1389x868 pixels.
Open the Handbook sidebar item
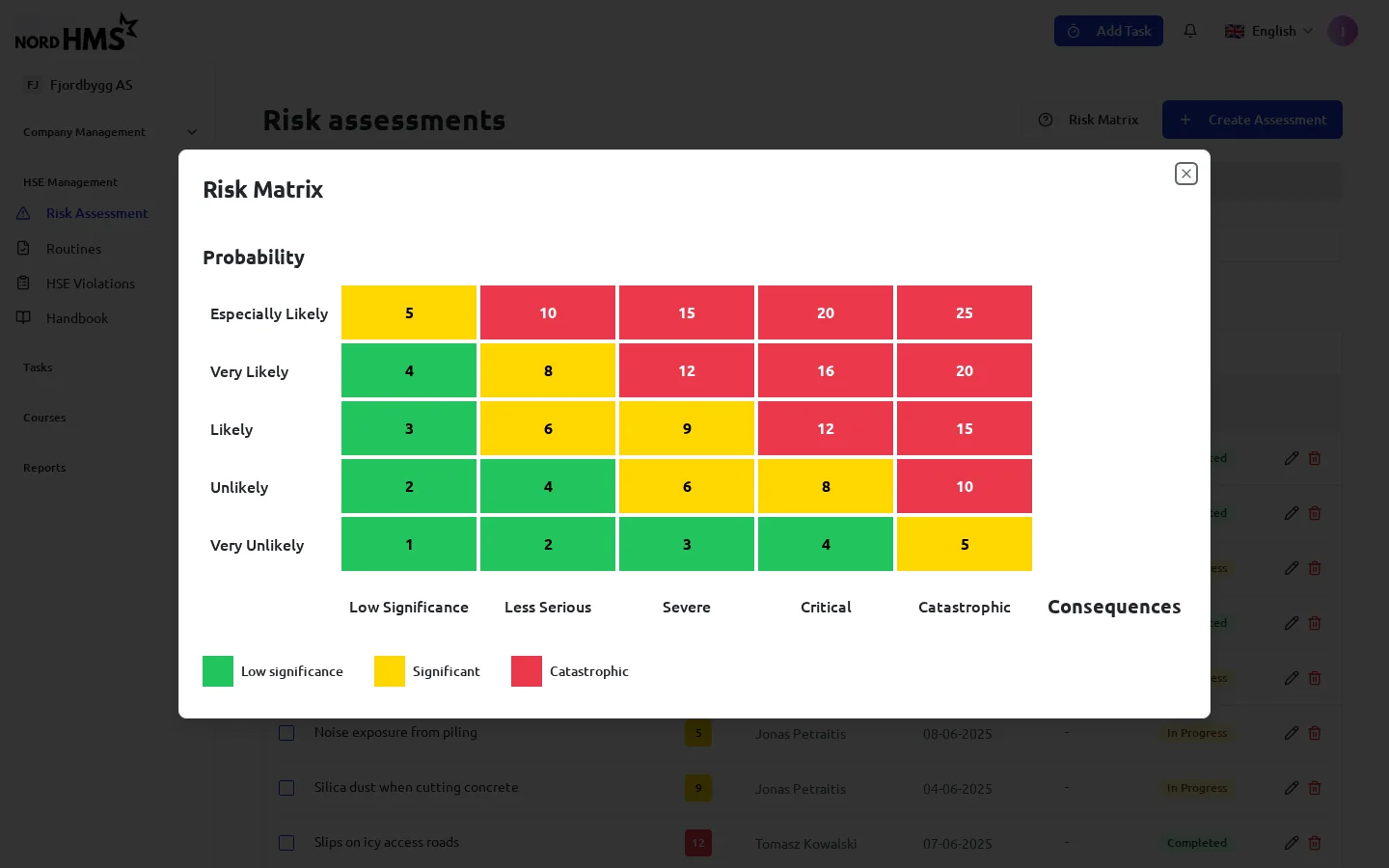click(x=77, y=318)
